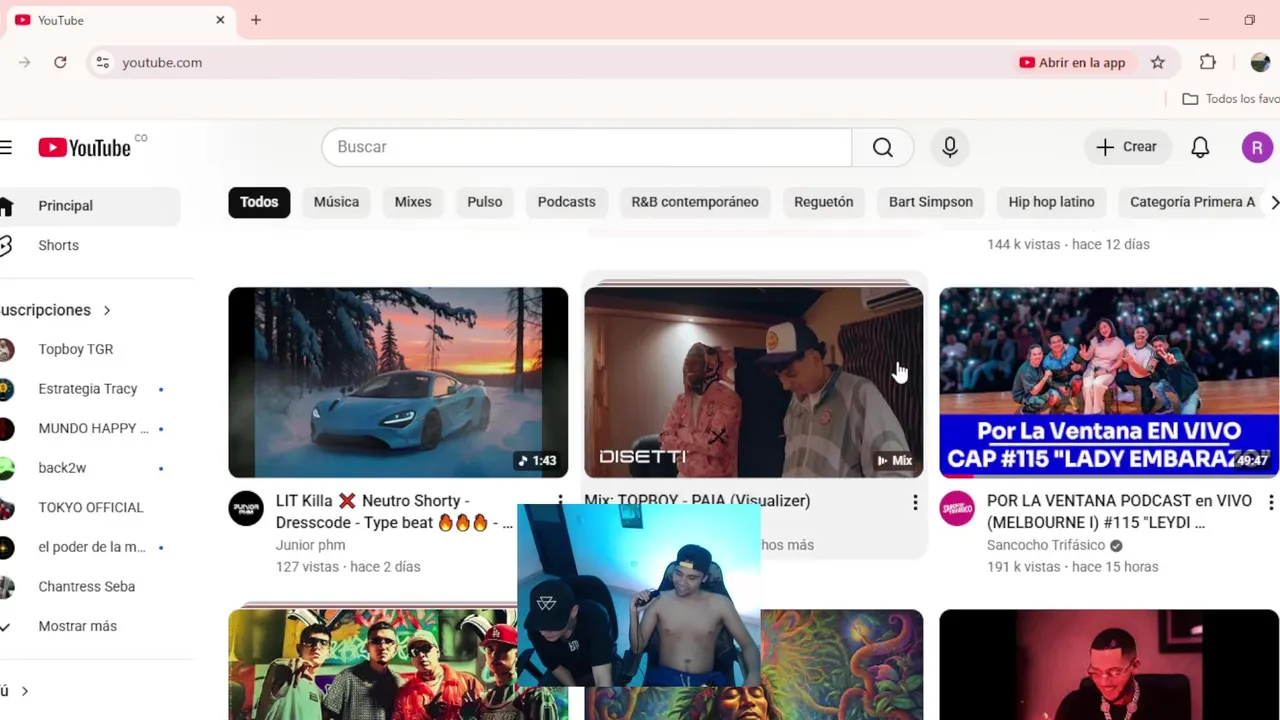
Task: Open Sancocho Trifásico channel name
Action: pyautogui.click(x=1046, y=545)
